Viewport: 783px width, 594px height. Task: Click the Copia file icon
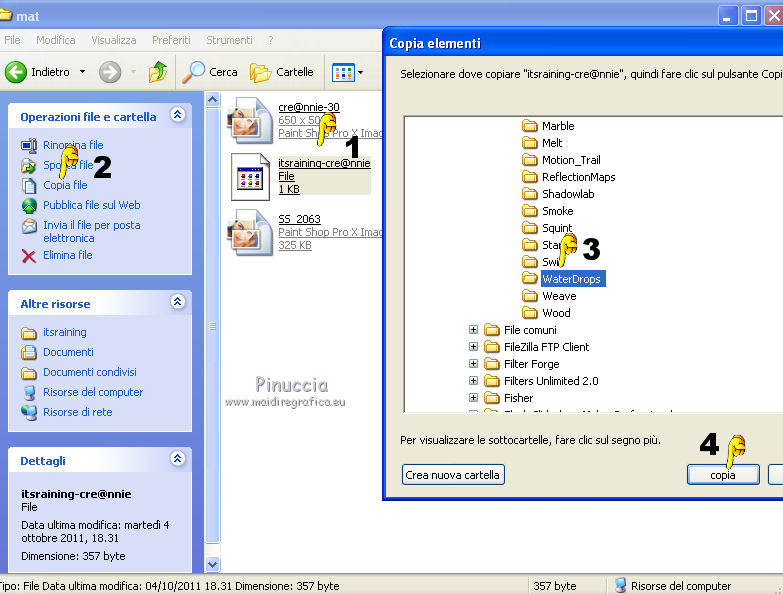pos(29,185)
